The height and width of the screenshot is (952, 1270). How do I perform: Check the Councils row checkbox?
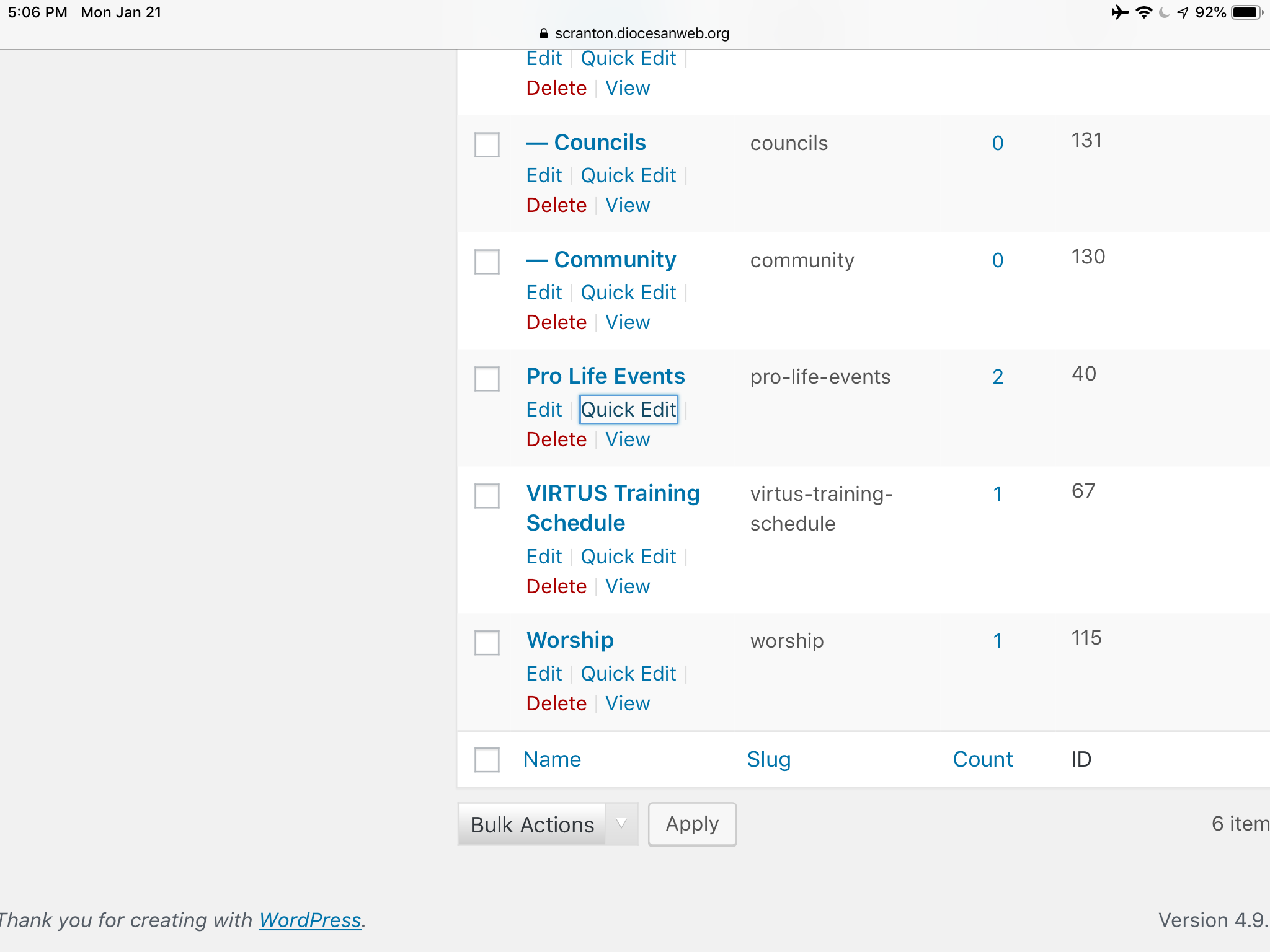487,144
